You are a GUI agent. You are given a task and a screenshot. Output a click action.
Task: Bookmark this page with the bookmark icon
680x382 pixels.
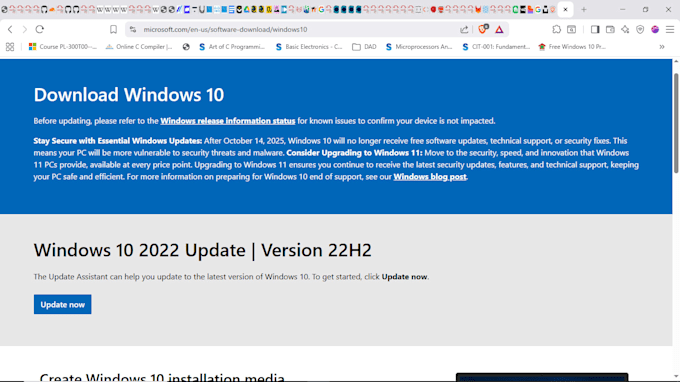coord(113,29)
